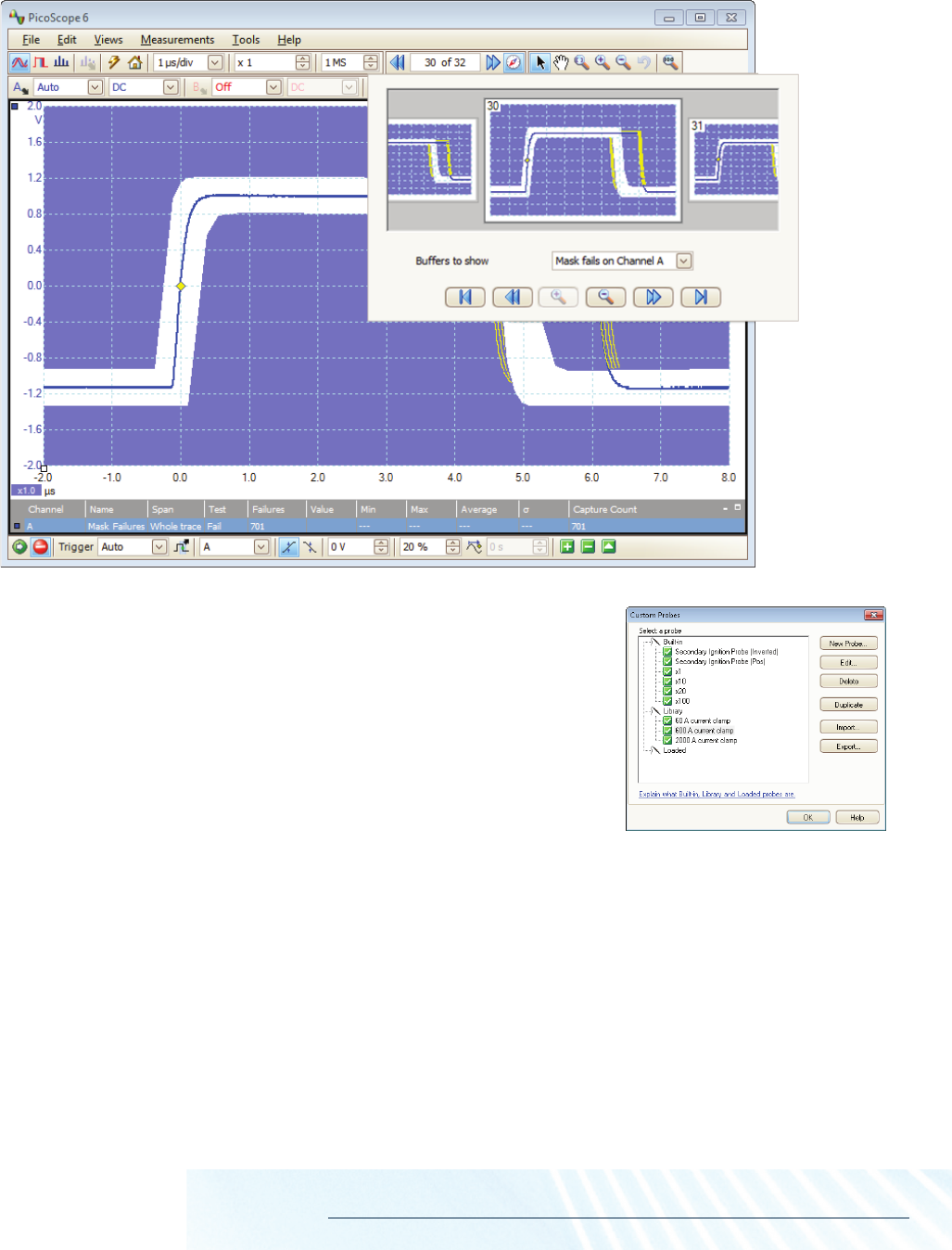Open trigger source A dropdown
The width and height of the screenshot is (952, 1250).
(x=261, y=547)
